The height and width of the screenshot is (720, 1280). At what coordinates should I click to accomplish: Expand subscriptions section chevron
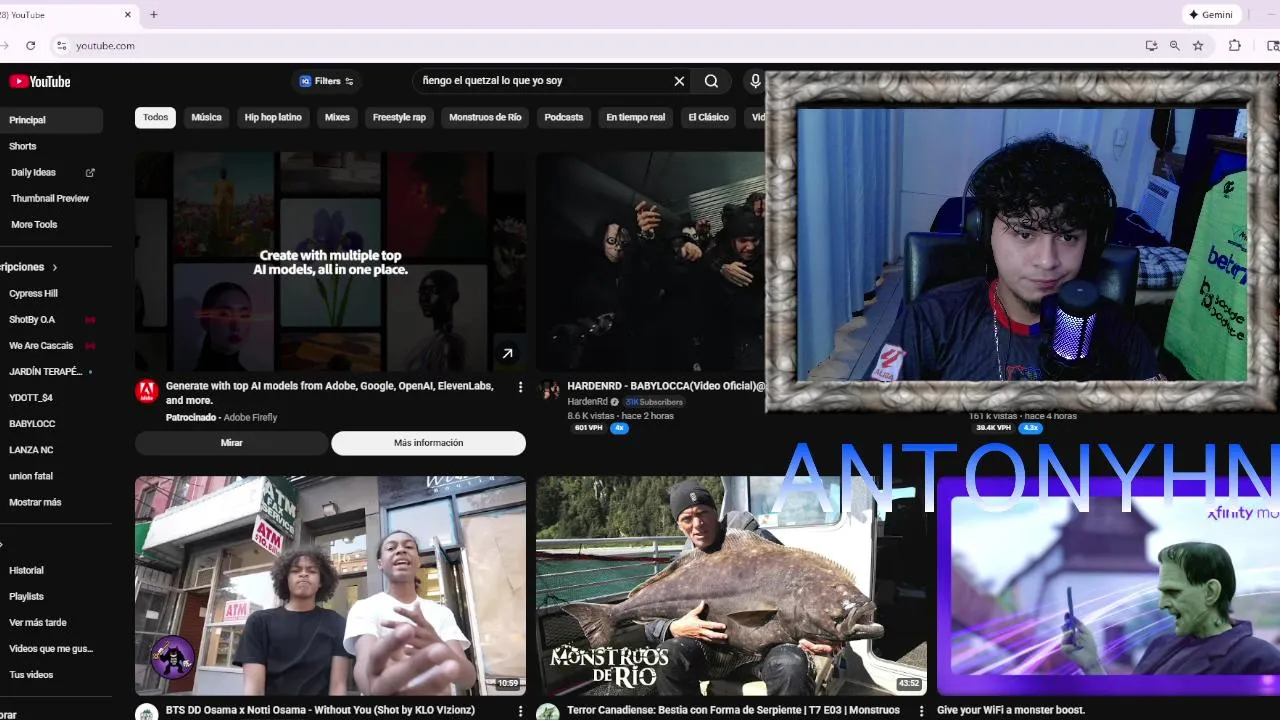55,267
